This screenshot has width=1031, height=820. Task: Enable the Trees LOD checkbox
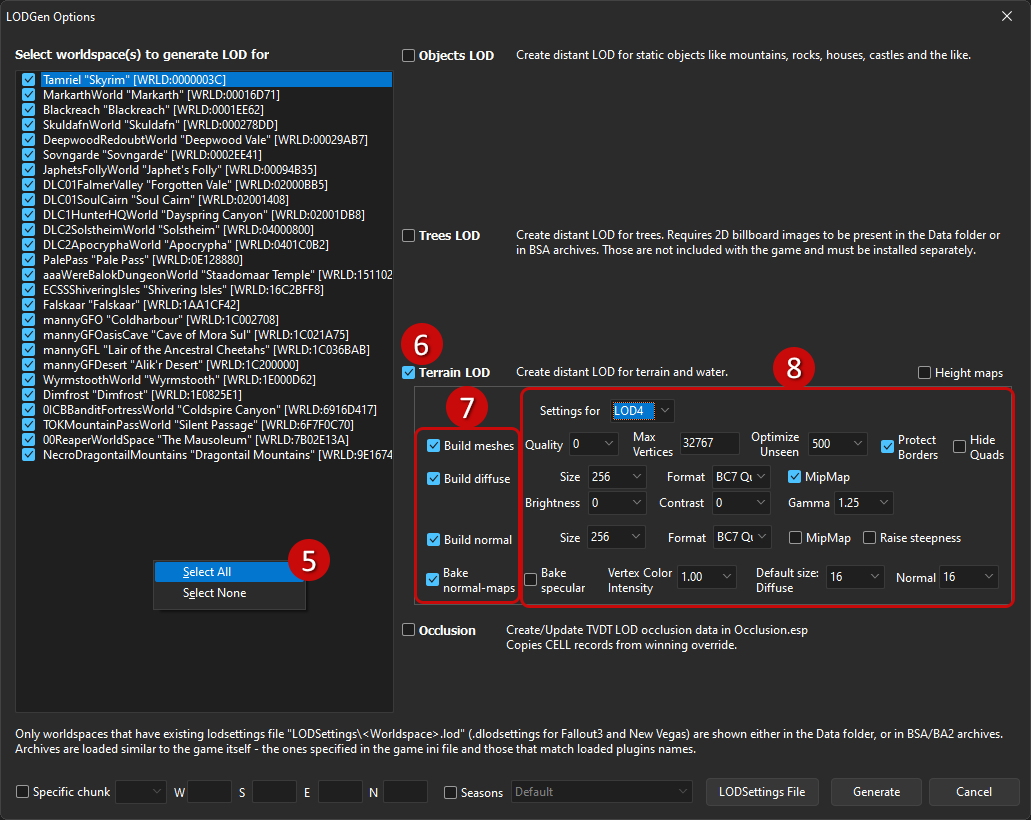pyautogui.click(x=408, y=235)
